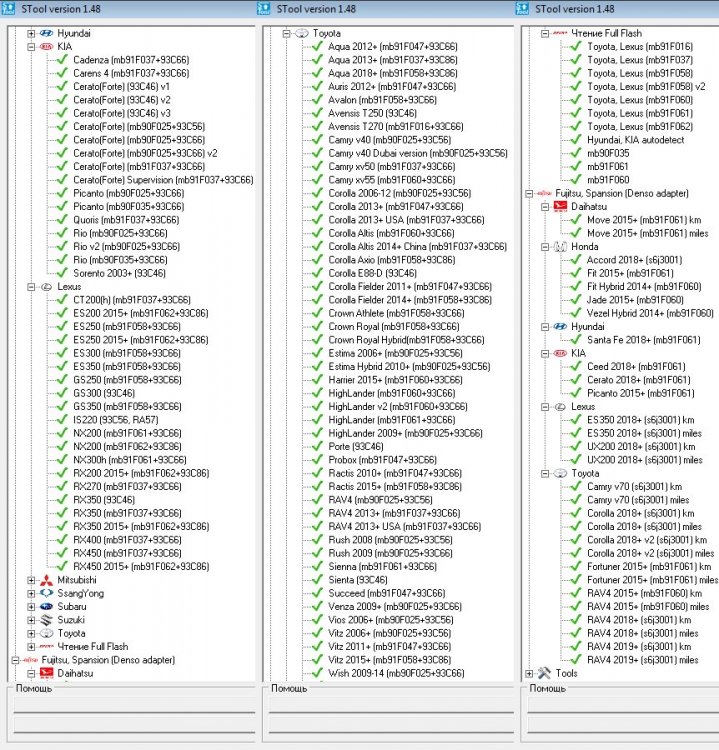Click the green checkmark beside Porte (93C46)
The image size is (719, 750).
tap(318, 447)
